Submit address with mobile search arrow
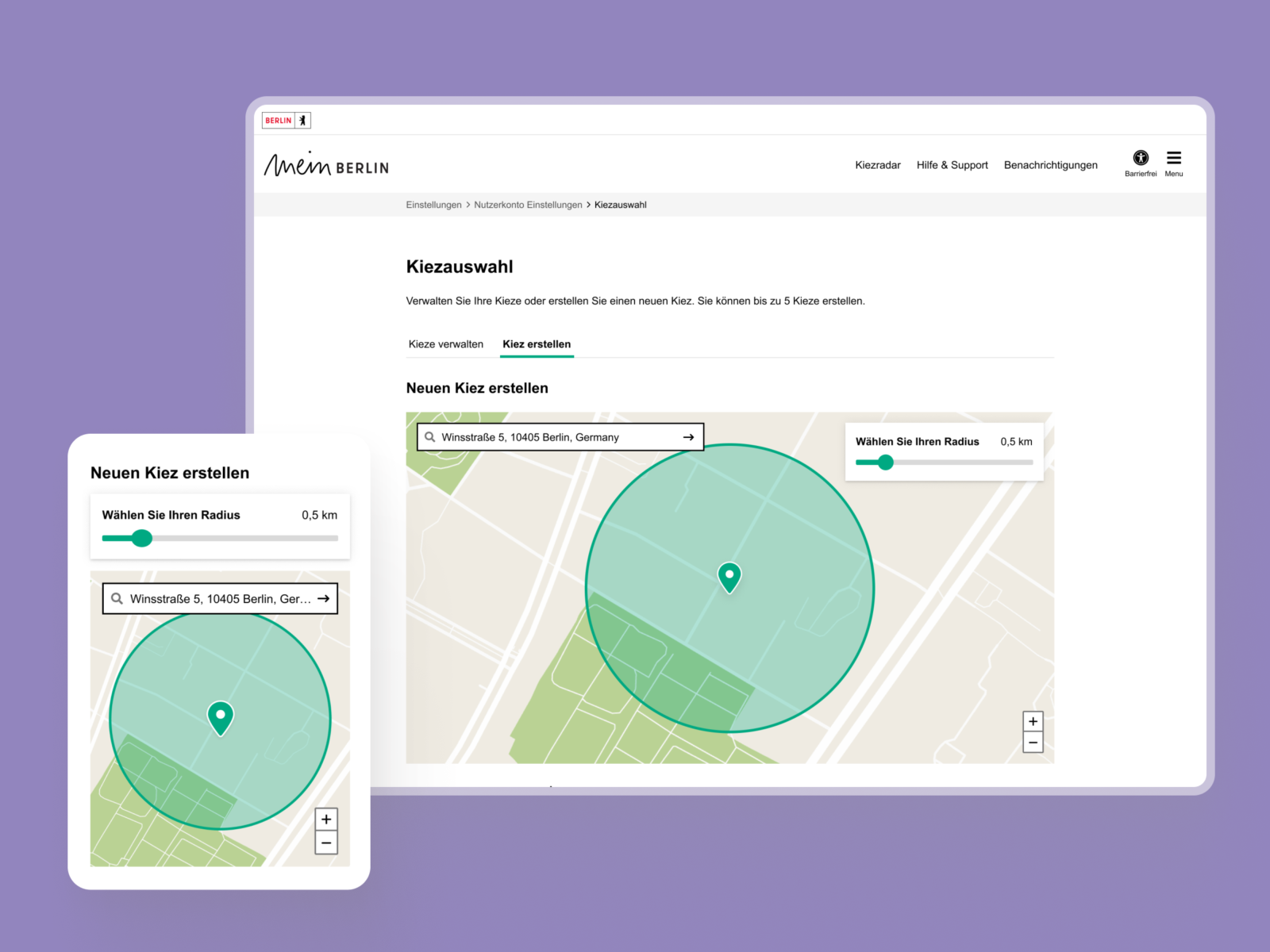This screenshot has height=952, width=1270. (x=324, y=599)
